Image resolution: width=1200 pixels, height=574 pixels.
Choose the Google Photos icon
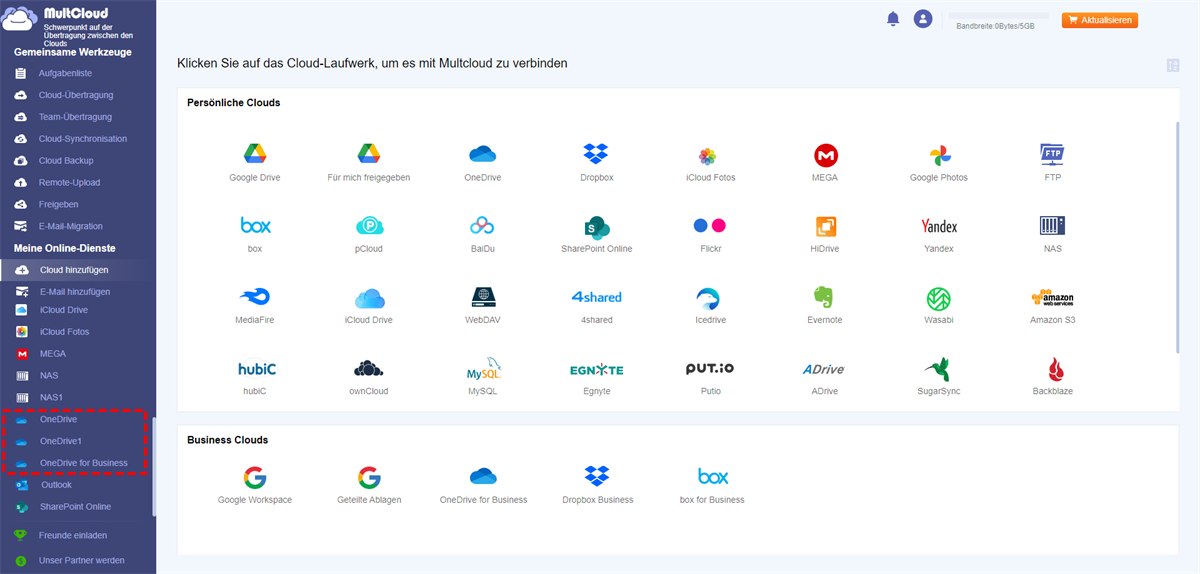[939, 155]
